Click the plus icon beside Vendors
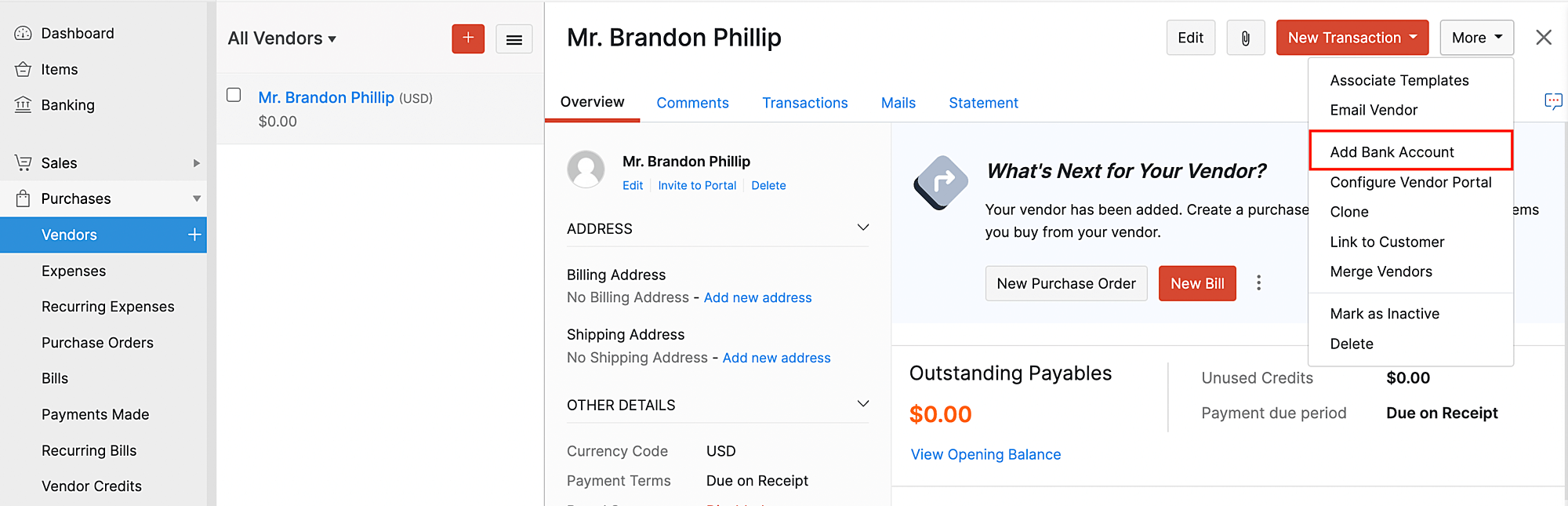Image resolution: width=1568 pixels, height=506 pixels. point(194,235)
